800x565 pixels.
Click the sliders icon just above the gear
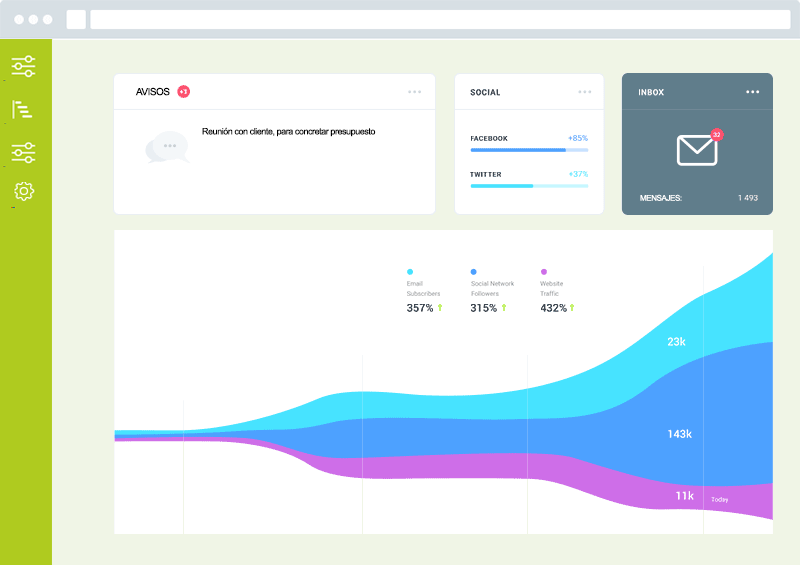tap(23, 152)
